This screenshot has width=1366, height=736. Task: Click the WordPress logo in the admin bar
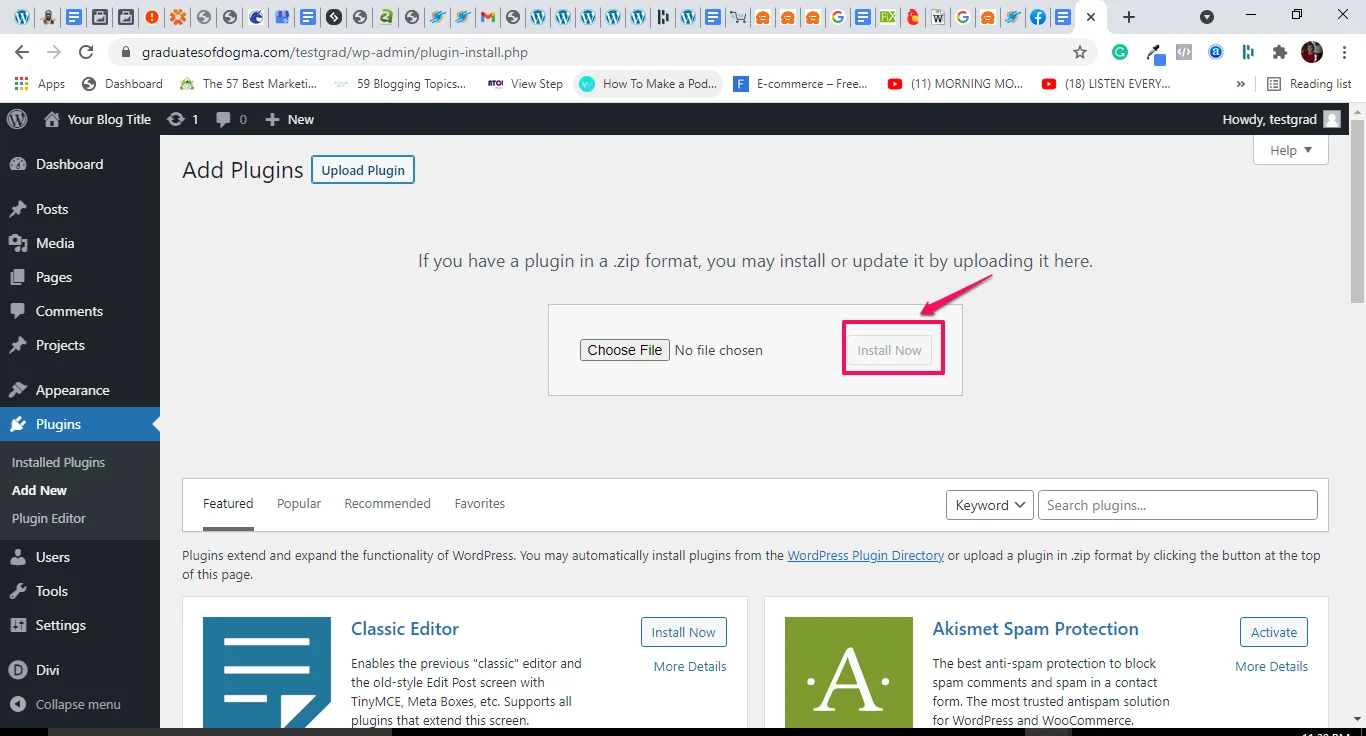coord(16,119)
